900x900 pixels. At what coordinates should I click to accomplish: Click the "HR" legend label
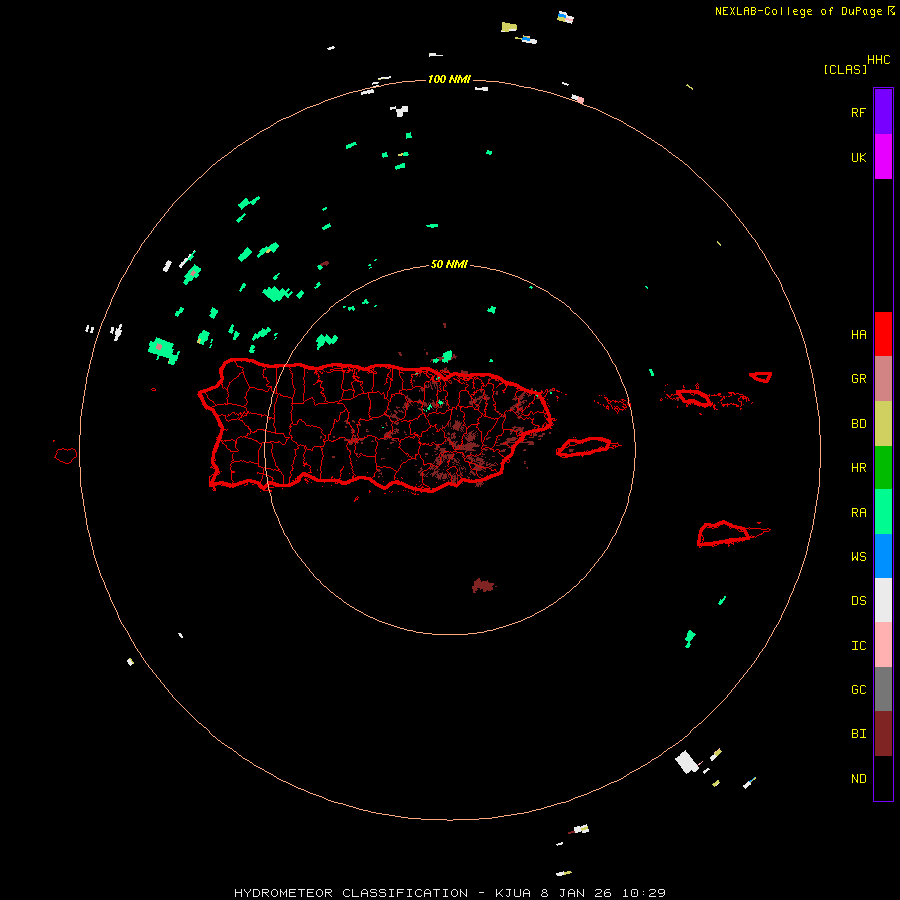click(x=858, y=468)
